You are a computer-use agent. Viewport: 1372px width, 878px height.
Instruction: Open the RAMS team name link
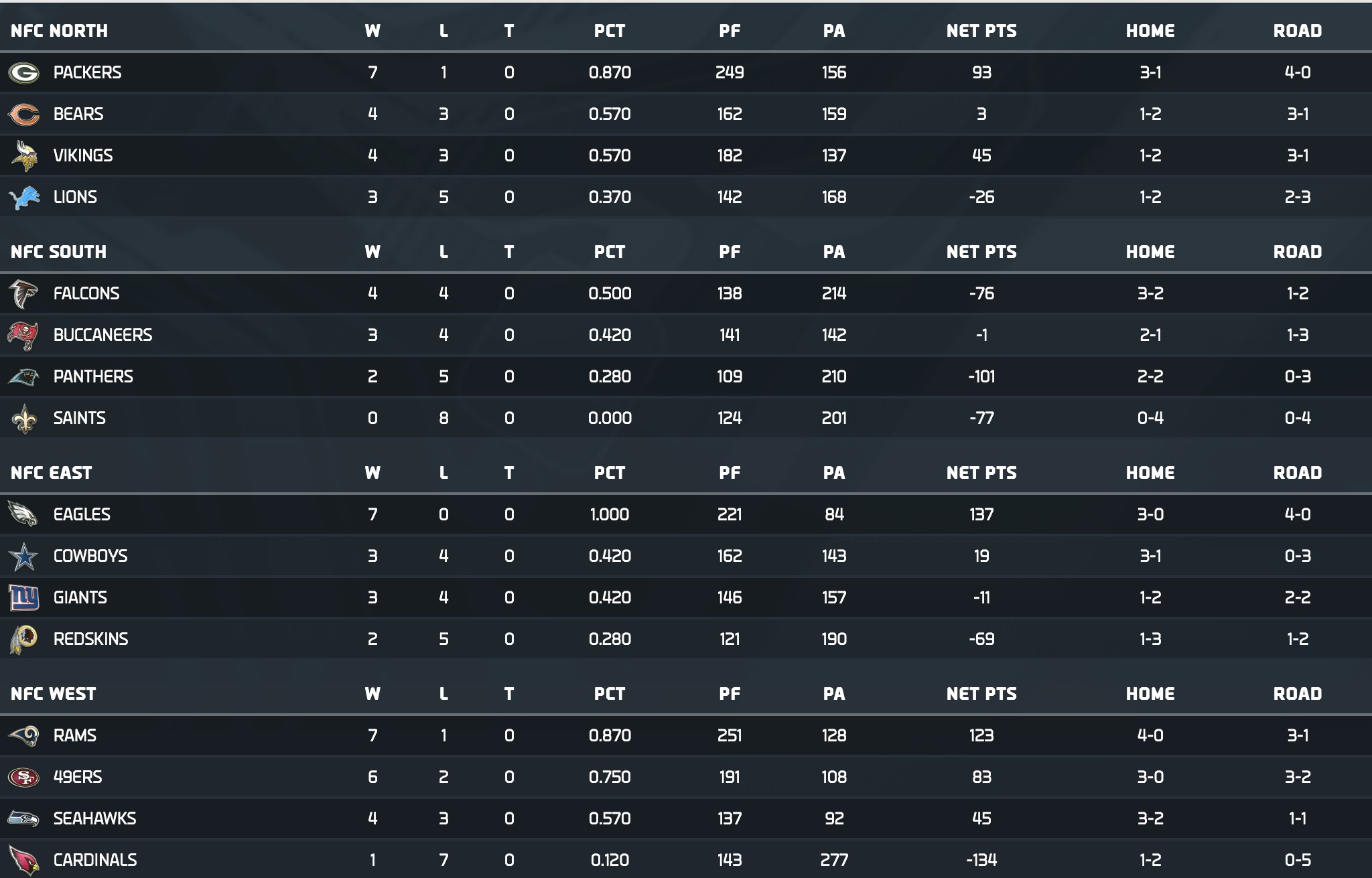75,735
